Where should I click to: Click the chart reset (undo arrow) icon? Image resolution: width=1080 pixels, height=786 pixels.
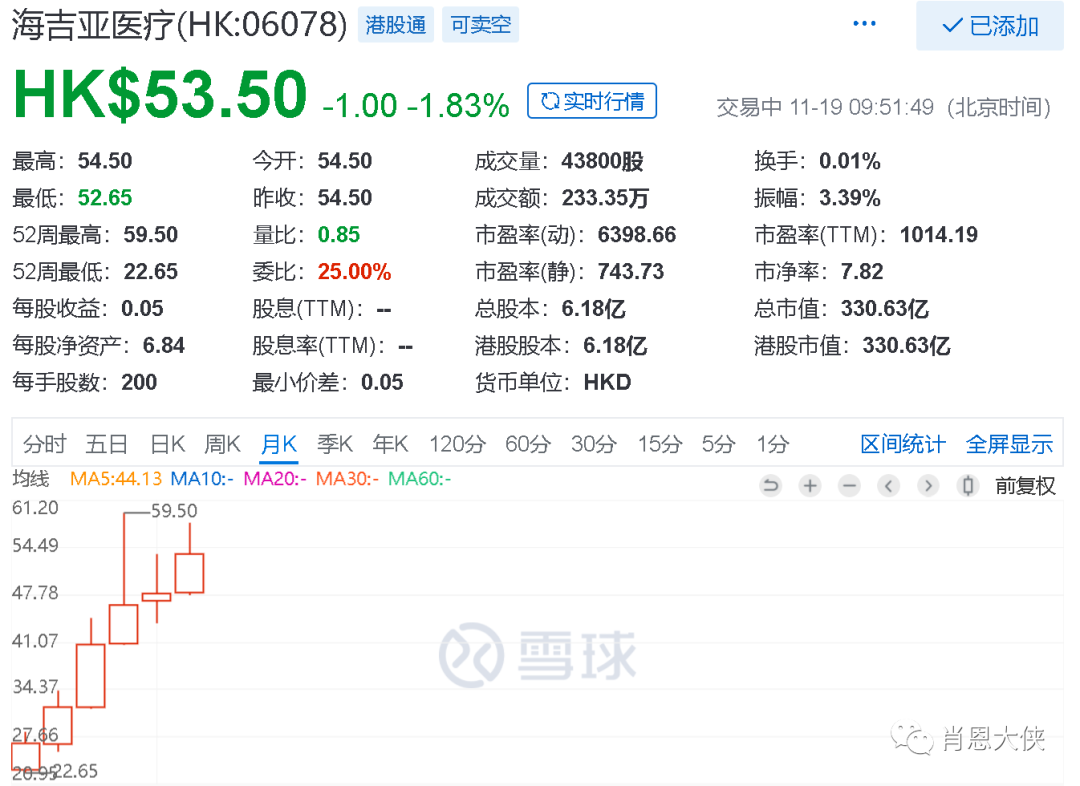click(x=771, y=486)
